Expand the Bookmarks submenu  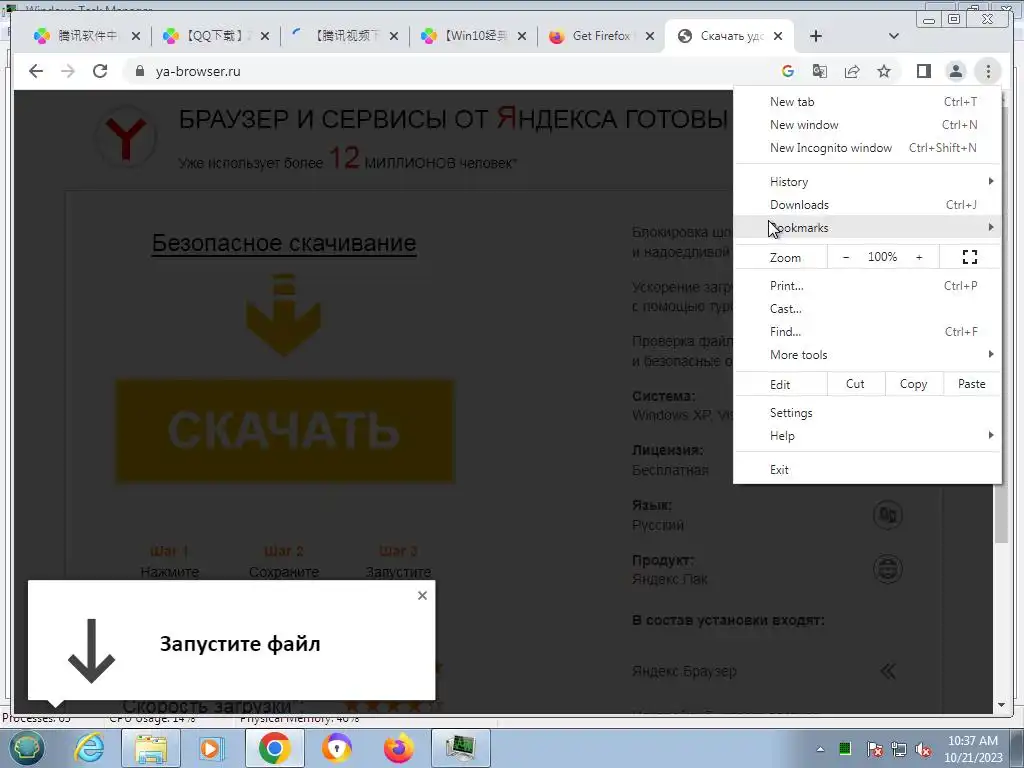click(867, 227)
